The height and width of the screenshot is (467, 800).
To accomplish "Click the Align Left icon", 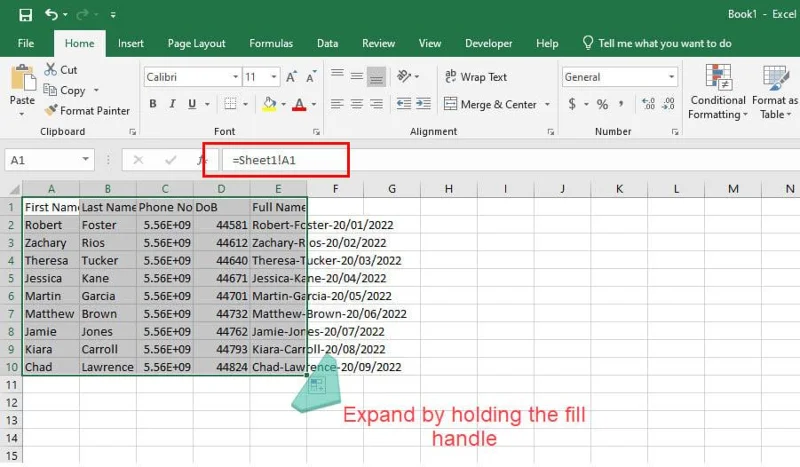I will 337,104.
